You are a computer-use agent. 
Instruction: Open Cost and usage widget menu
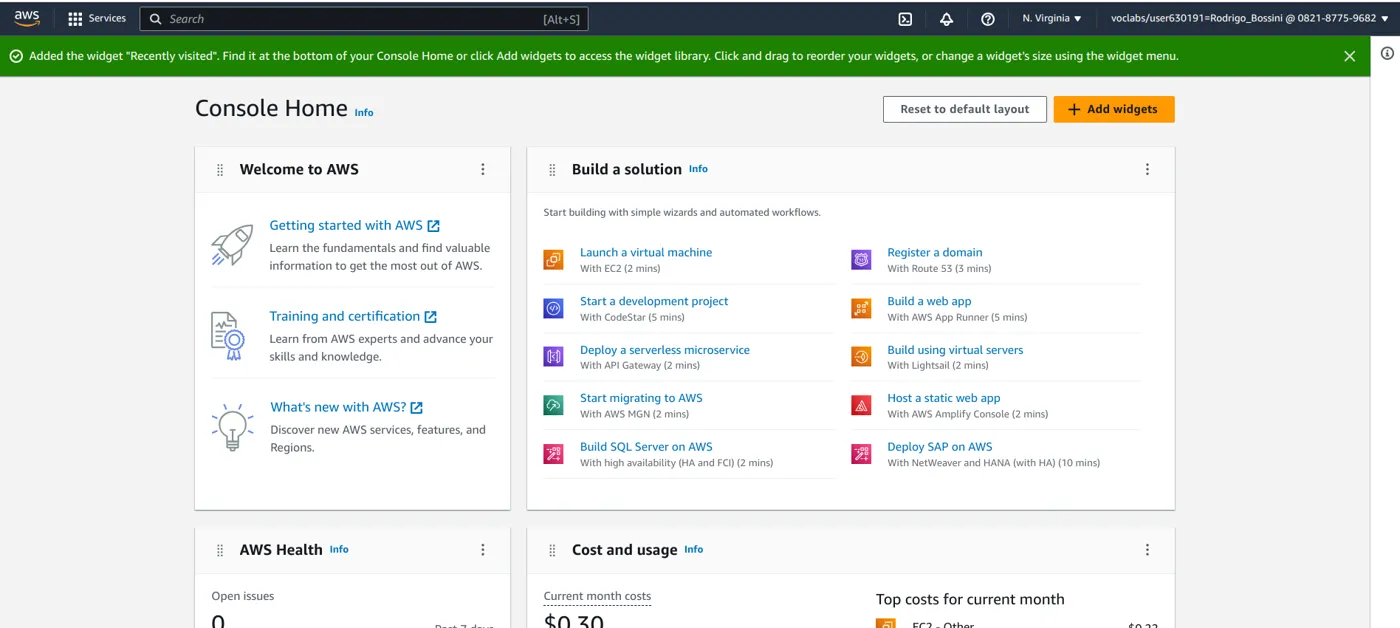click(x=1147, y=550)
